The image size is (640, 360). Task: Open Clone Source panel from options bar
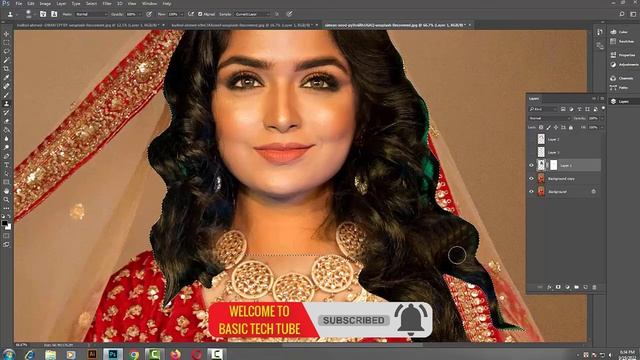point(54,14)
